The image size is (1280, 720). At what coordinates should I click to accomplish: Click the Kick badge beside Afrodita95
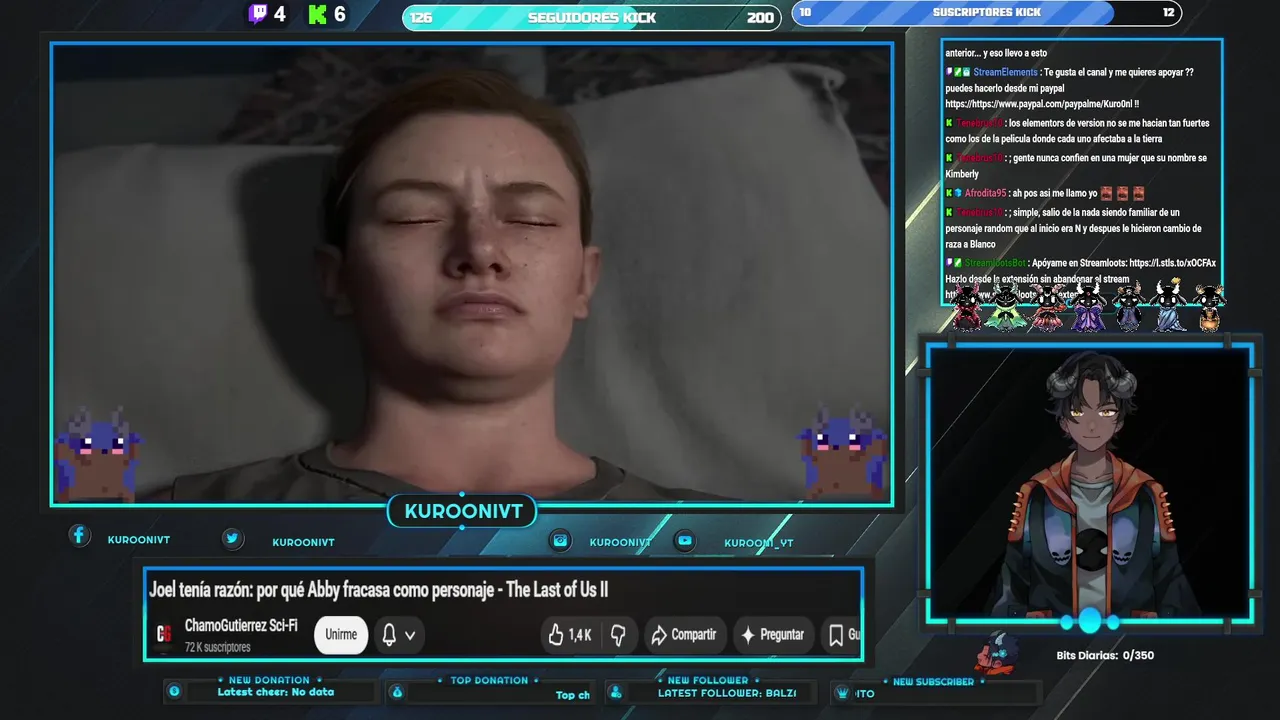[949, 192]
